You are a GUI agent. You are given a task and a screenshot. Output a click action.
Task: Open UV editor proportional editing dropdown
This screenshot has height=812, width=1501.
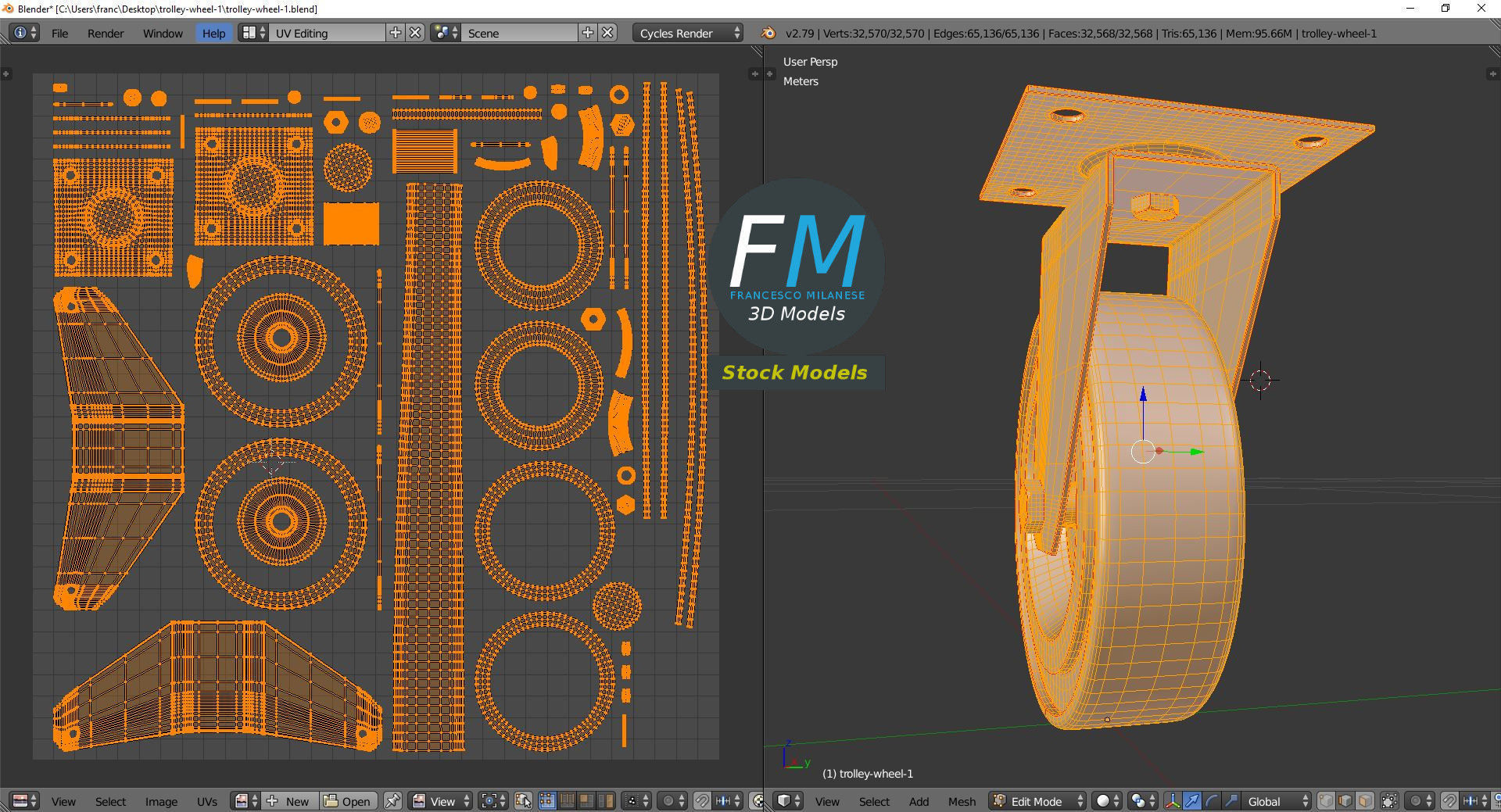pos(672,801)
